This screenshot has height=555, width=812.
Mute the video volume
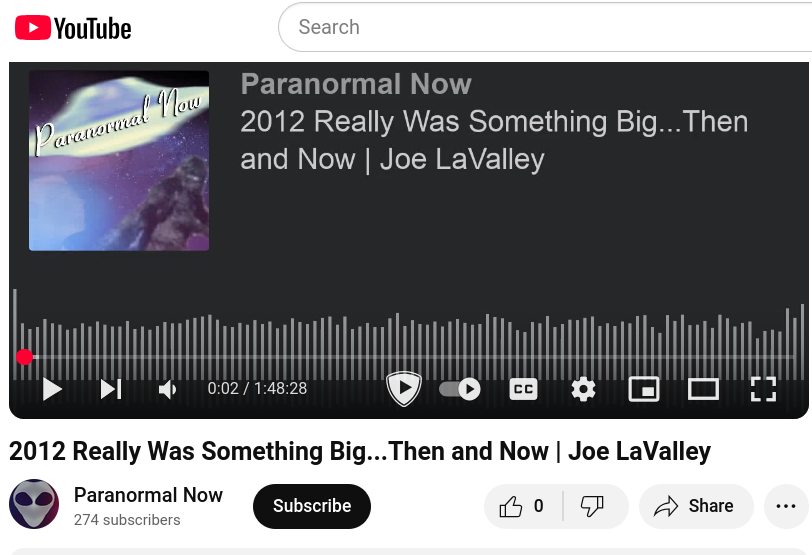(x=168, y=389)
